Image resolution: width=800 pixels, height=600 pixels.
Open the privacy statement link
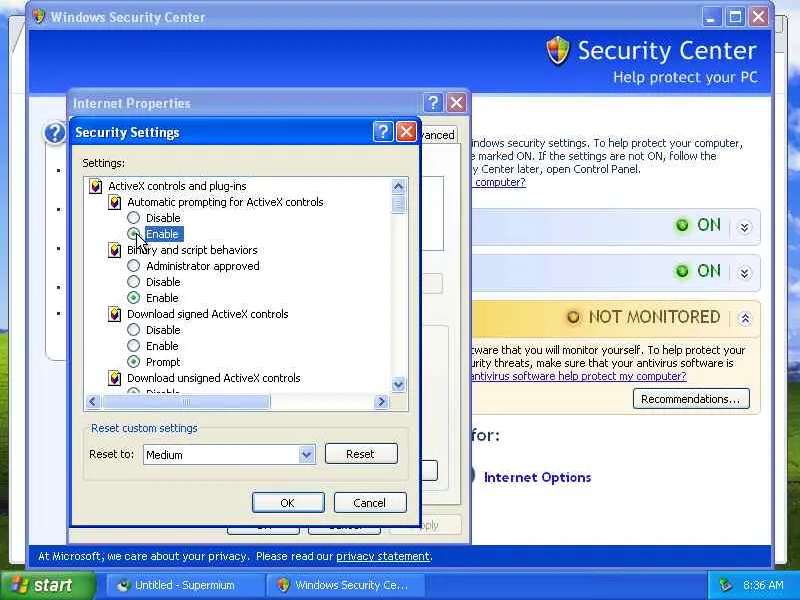point(383,556)
